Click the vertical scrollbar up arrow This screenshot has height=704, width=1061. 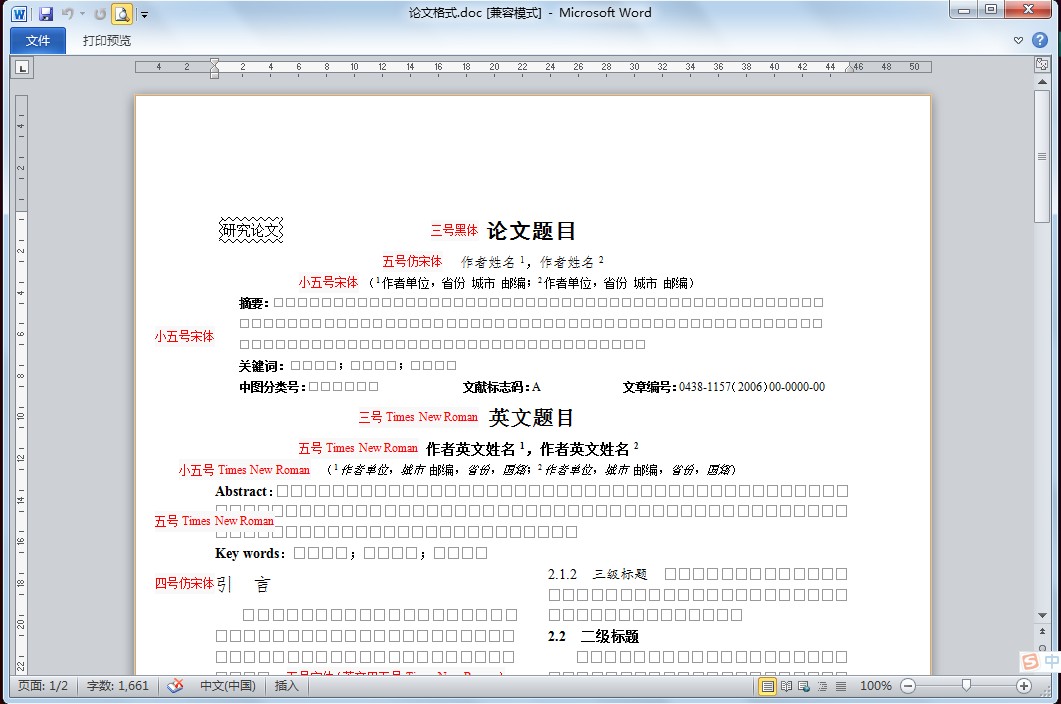[x=1042, y=82]
